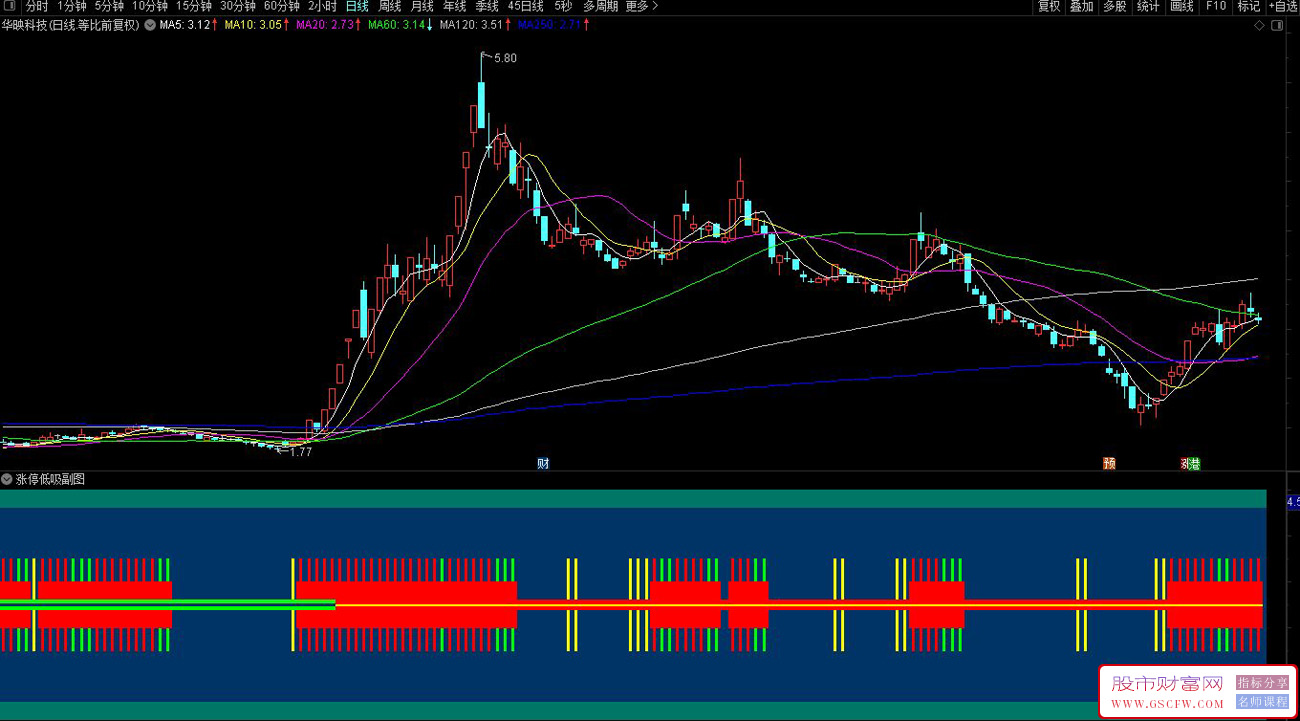Switch to 年线 yearly chart

pos(454,6)
